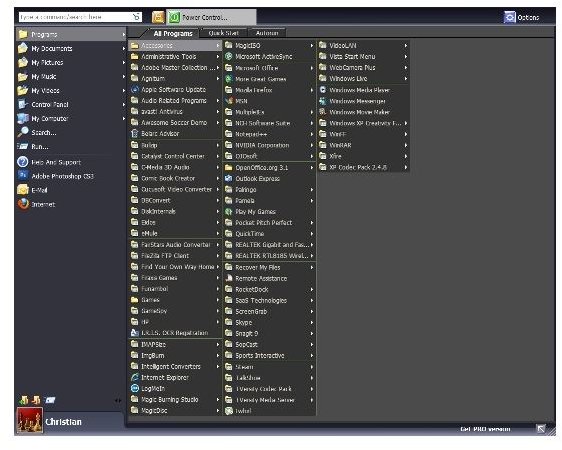Image resolution: width=562 pixels, height=450 pixels.
Task: Open the RocketDock folder
Action: [269, 289]
